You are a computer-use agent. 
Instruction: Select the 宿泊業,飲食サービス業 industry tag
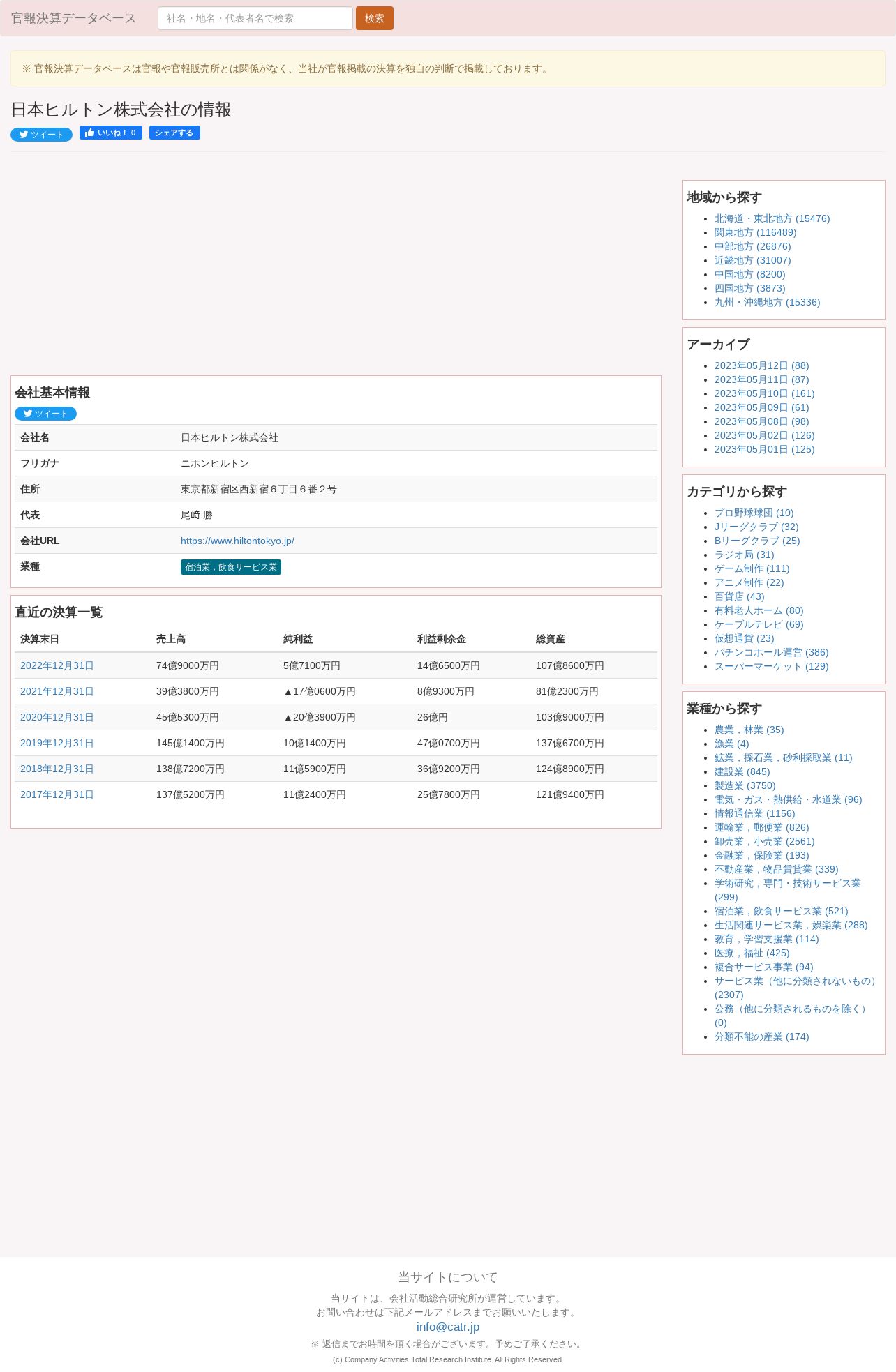(231, 567)
